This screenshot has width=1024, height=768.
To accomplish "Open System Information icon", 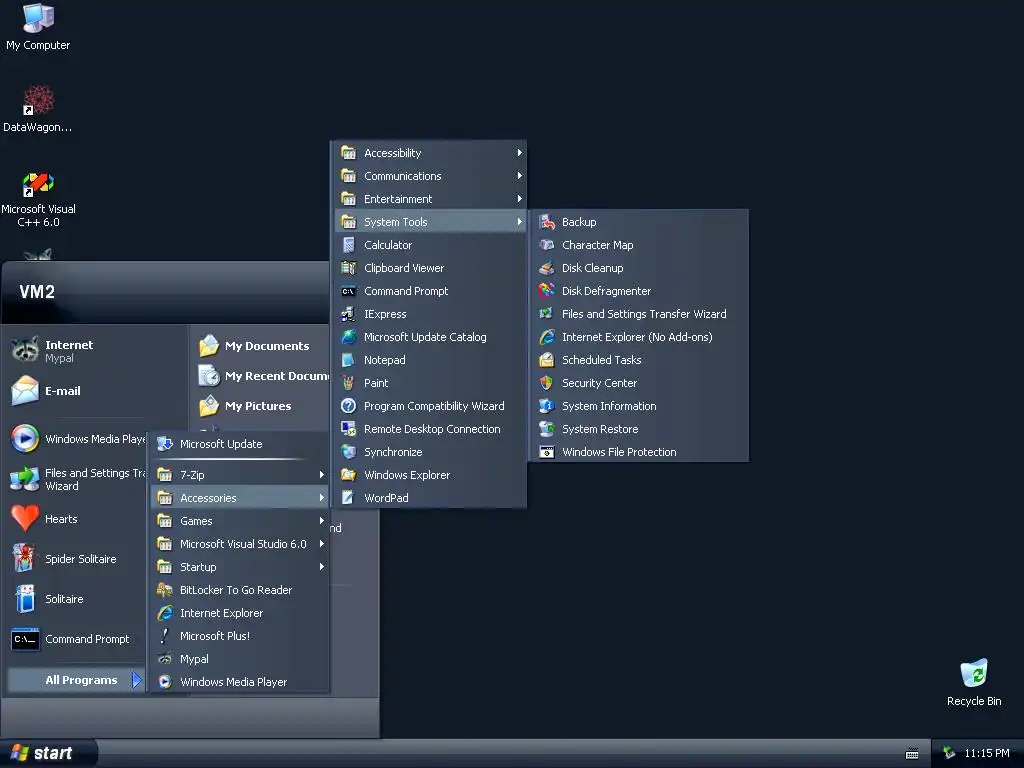I will click(547, 406).
